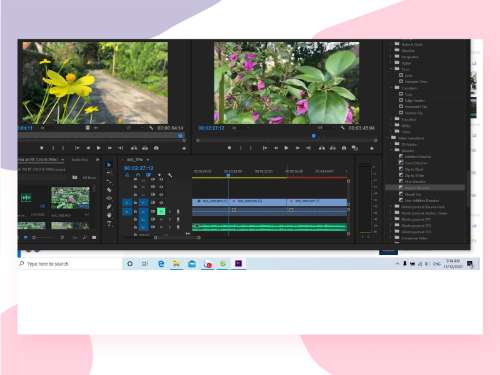Image resolution: width=500 pixels, height=375 pixels.
Task: Select the Razor tool
Action: pos(109,190)
